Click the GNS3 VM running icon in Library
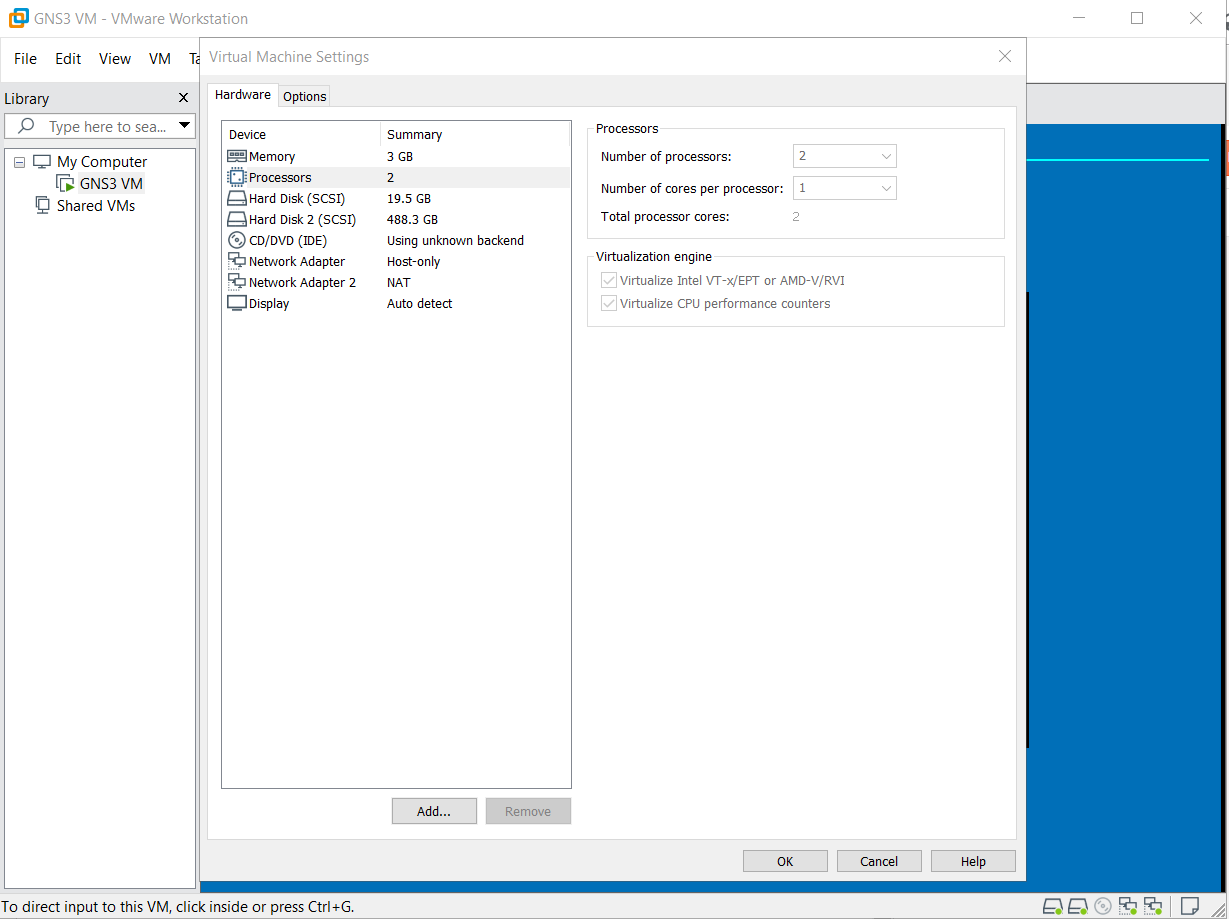1229x919 pixels. [65, 183]
